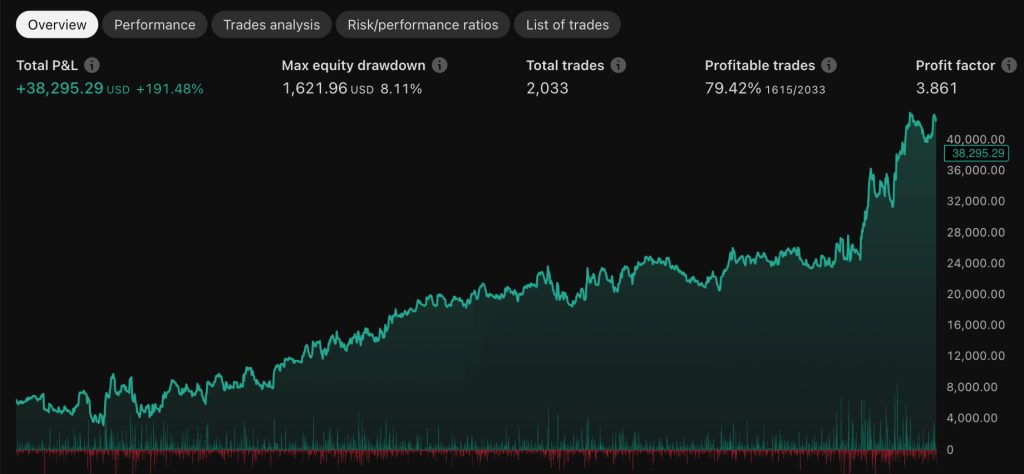Click the 12,000.00 axis label

(976, 356)
